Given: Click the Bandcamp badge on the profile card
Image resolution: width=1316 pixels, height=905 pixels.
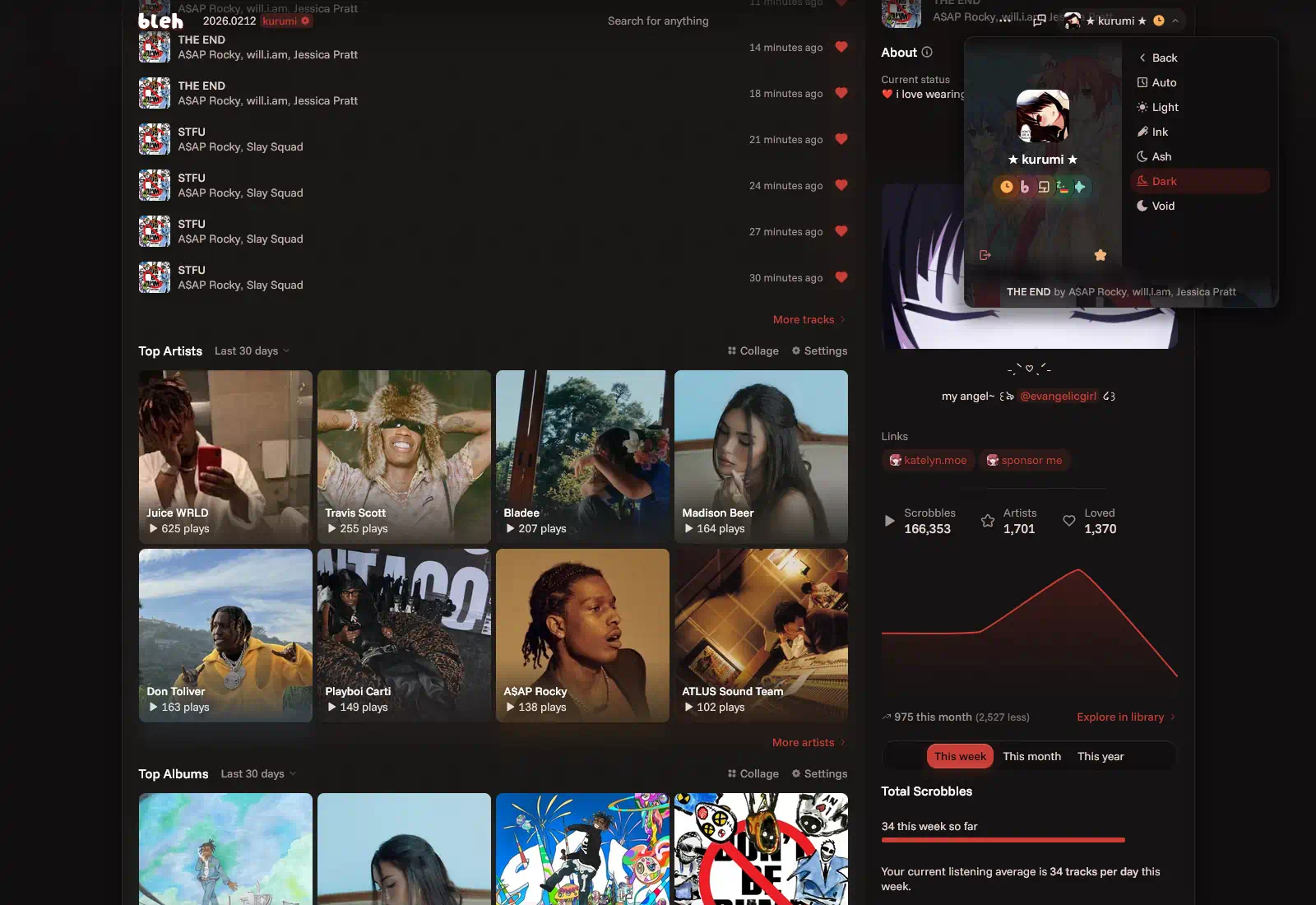Looking at the screenshot, I should [1024, 187].
